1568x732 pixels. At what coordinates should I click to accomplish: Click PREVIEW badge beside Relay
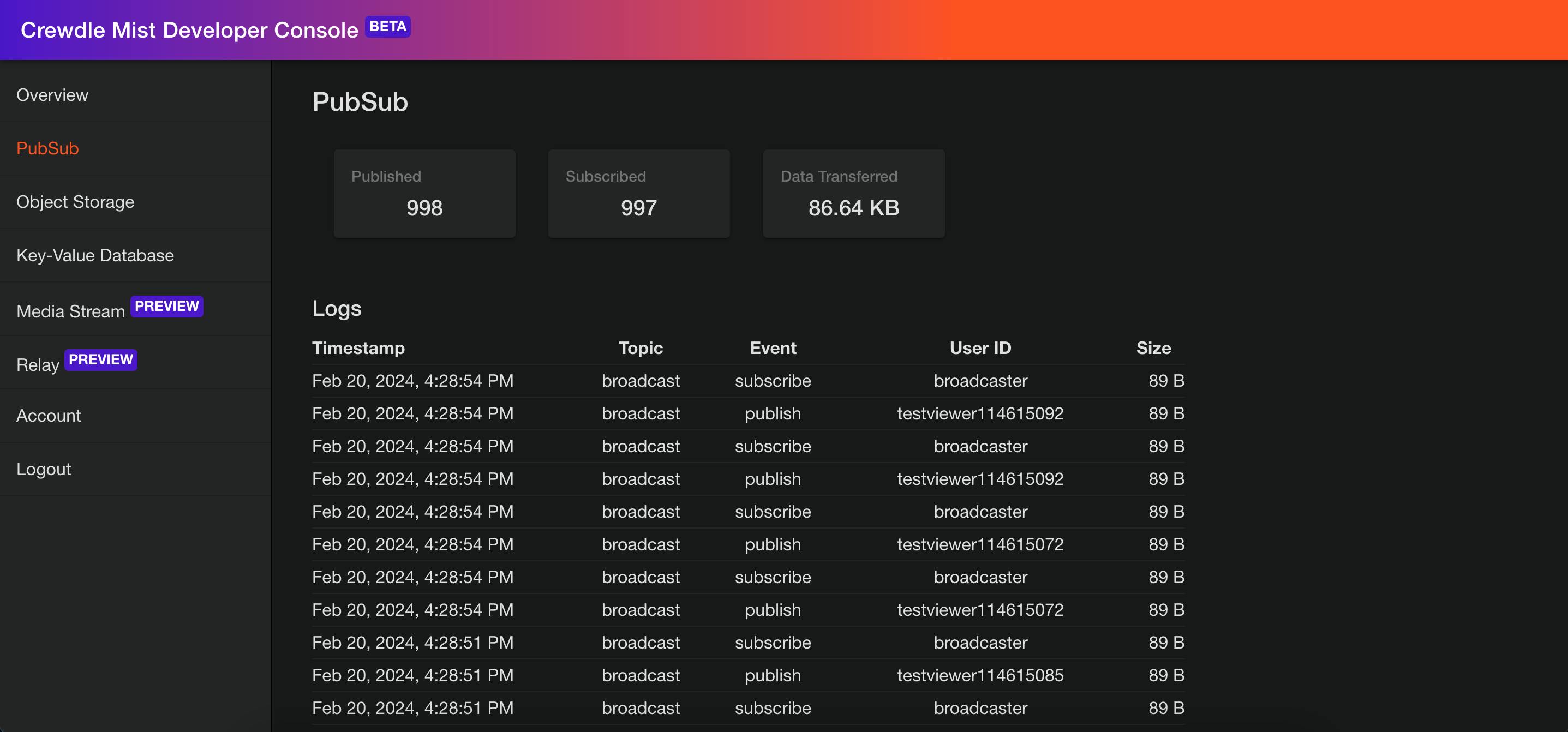(101, 359)
